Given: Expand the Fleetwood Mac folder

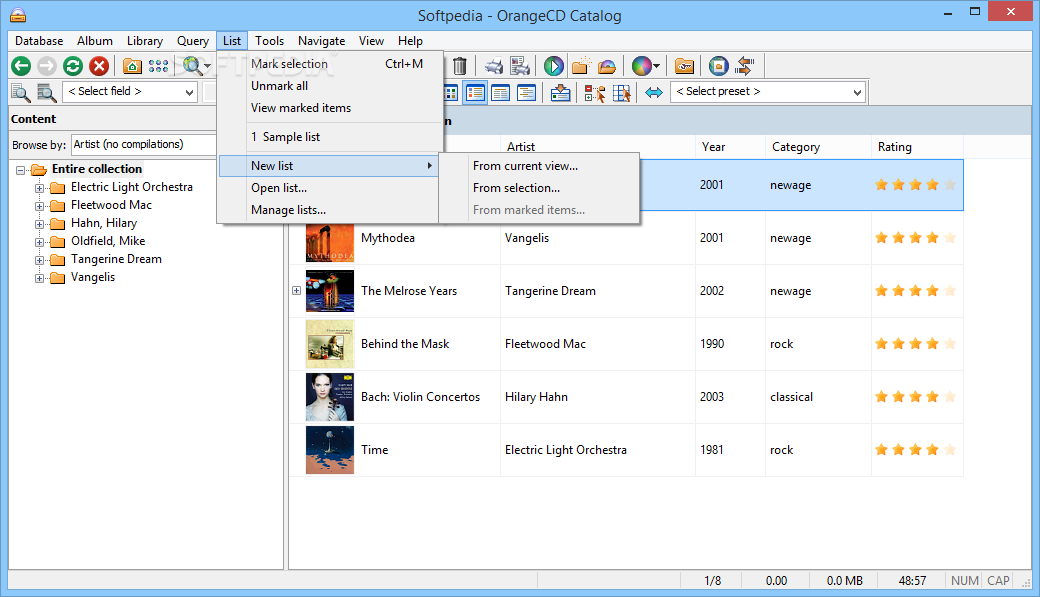Looking at the screenshot, I should (40, 206).
